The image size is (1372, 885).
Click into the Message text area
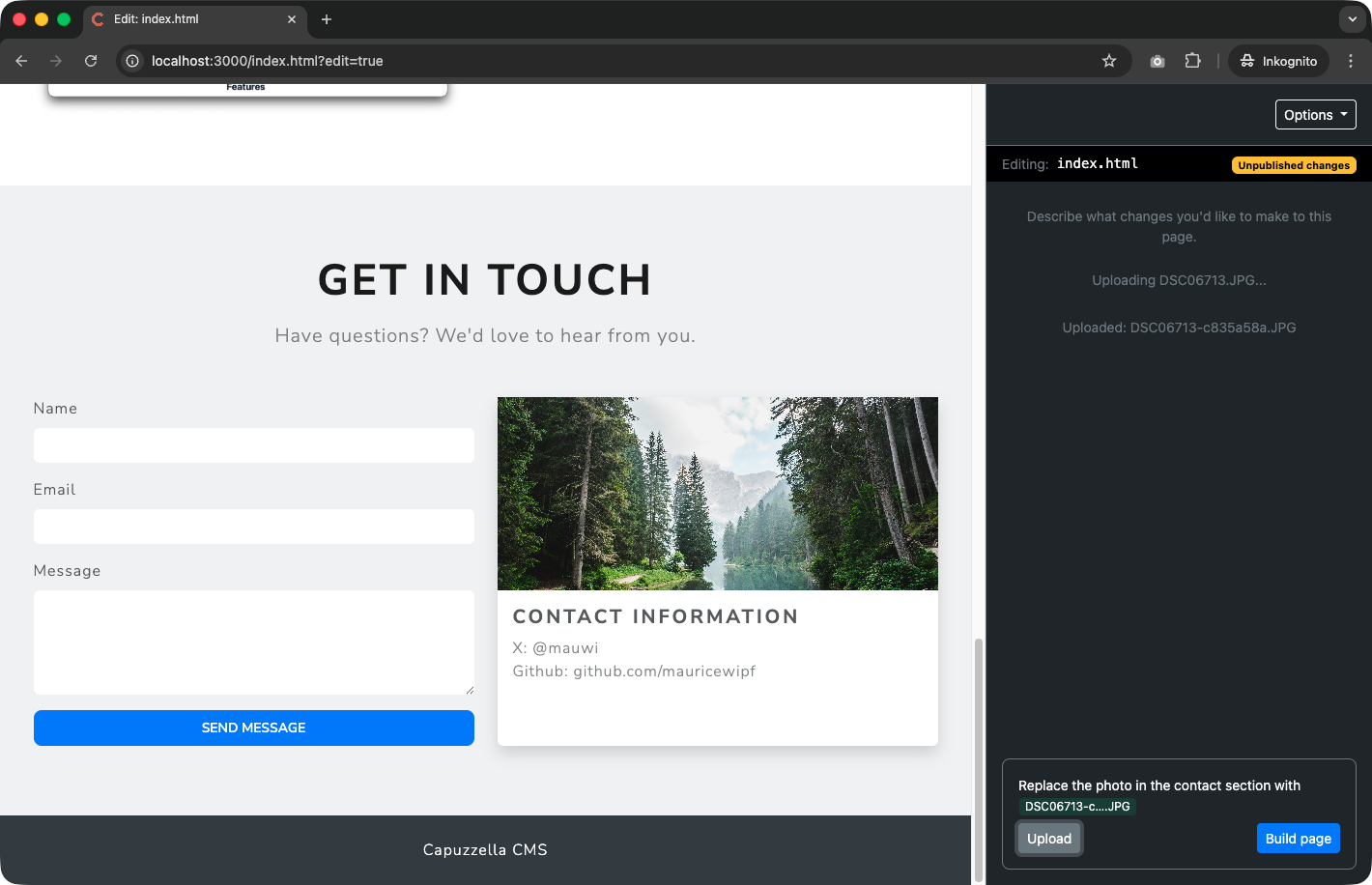[253, 642]
